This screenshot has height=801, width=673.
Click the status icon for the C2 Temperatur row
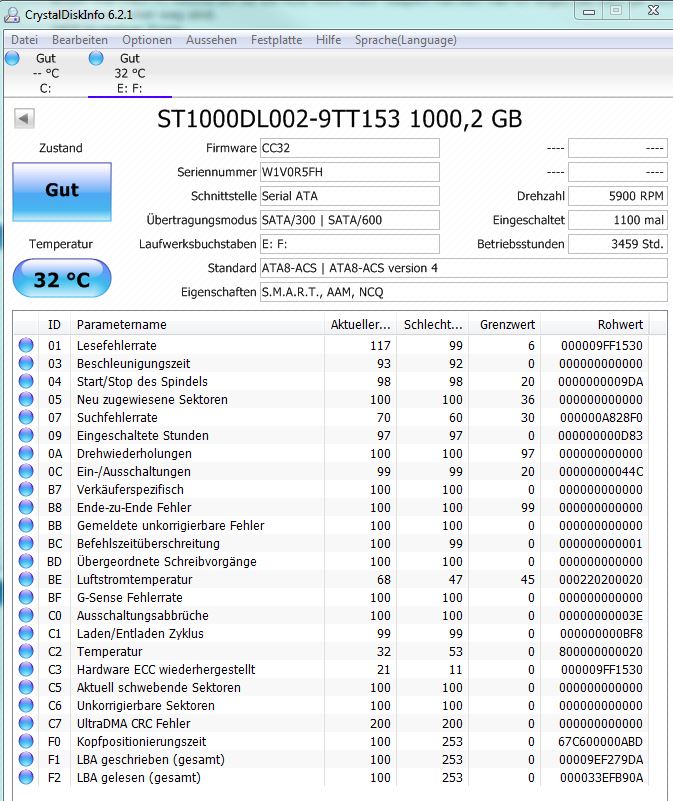point(26,651)
